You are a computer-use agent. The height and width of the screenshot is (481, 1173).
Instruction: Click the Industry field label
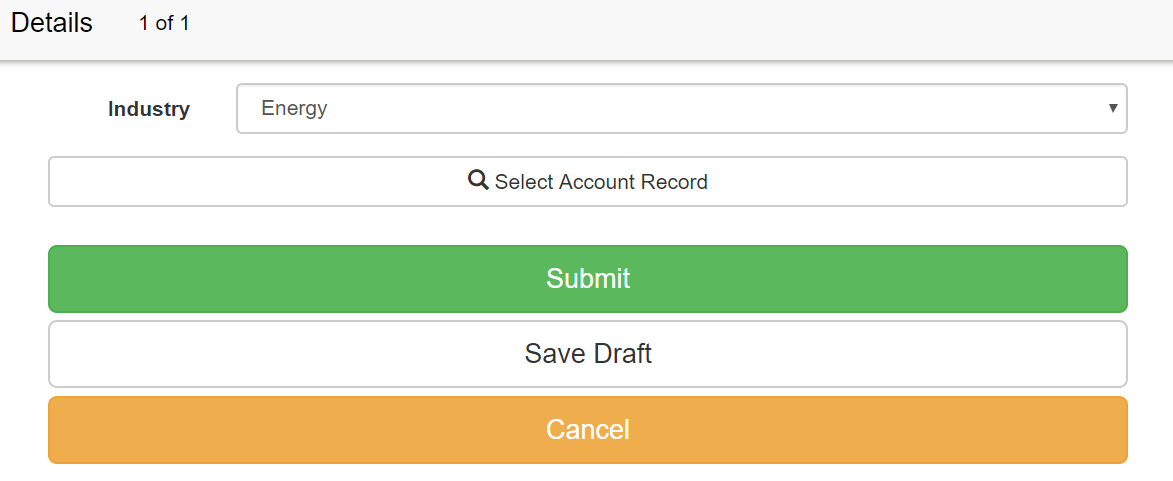[x=149, y=109]
